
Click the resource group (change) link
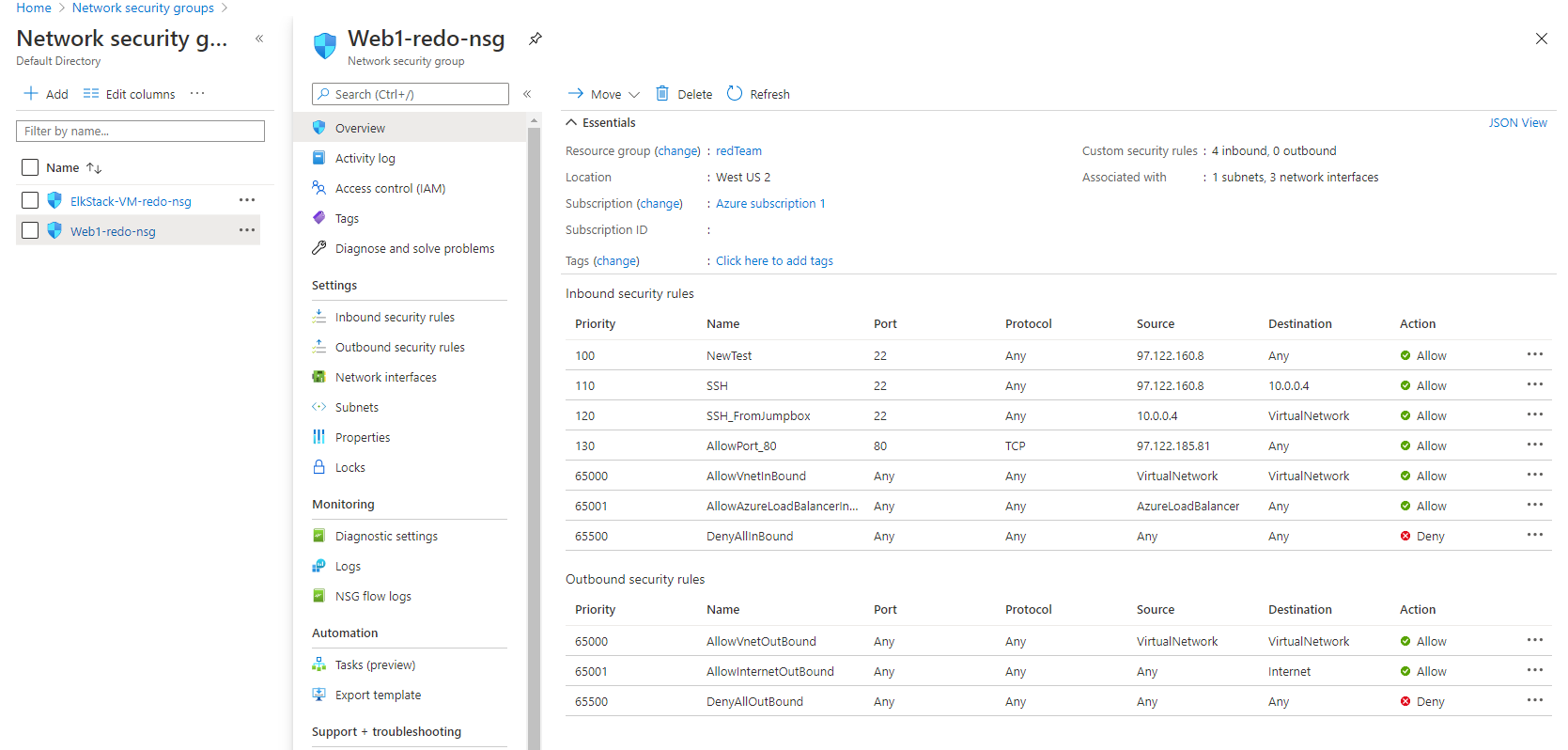[x=677, y=151]
